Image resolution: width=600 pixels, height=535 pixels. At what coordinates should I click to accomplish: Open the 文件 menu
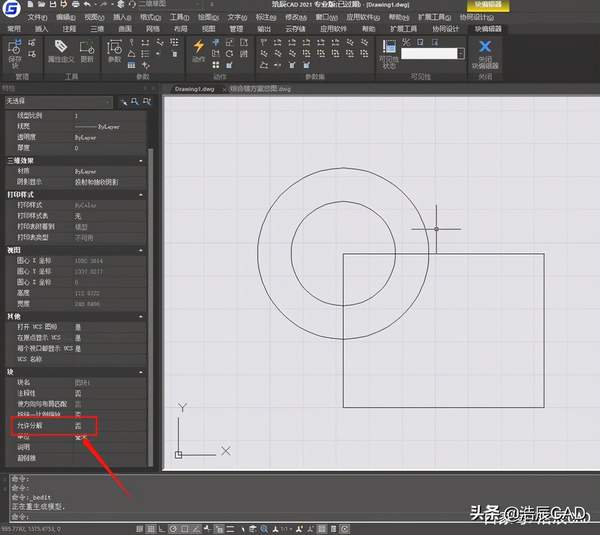click(37, 17)
